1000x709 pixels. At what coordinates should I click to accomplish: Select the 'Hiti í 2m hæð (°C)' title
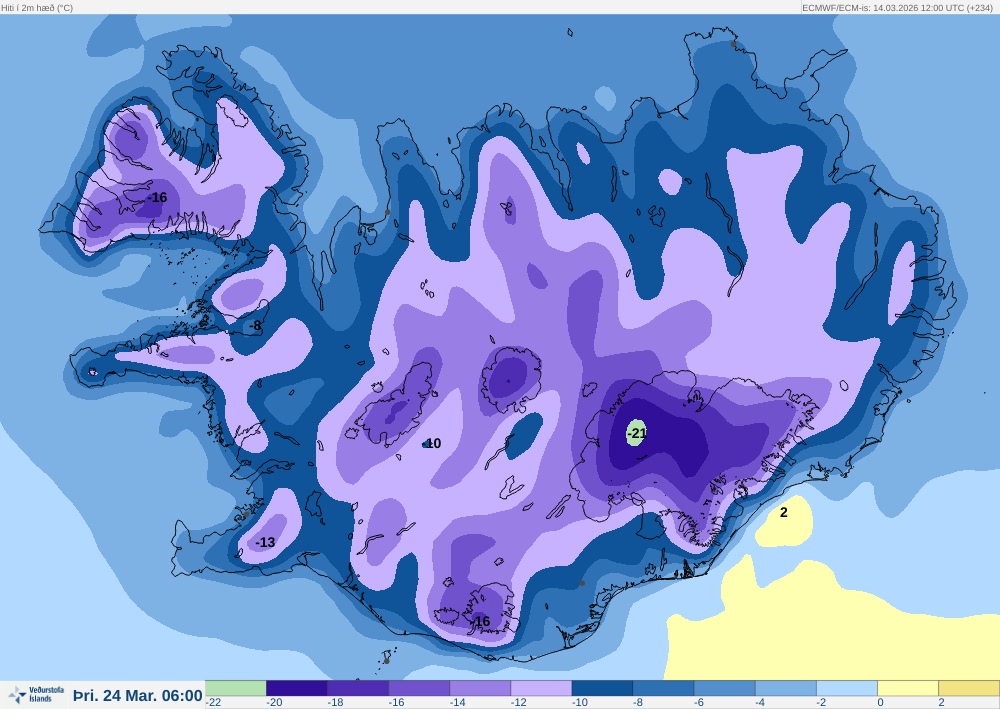(37, 8)
